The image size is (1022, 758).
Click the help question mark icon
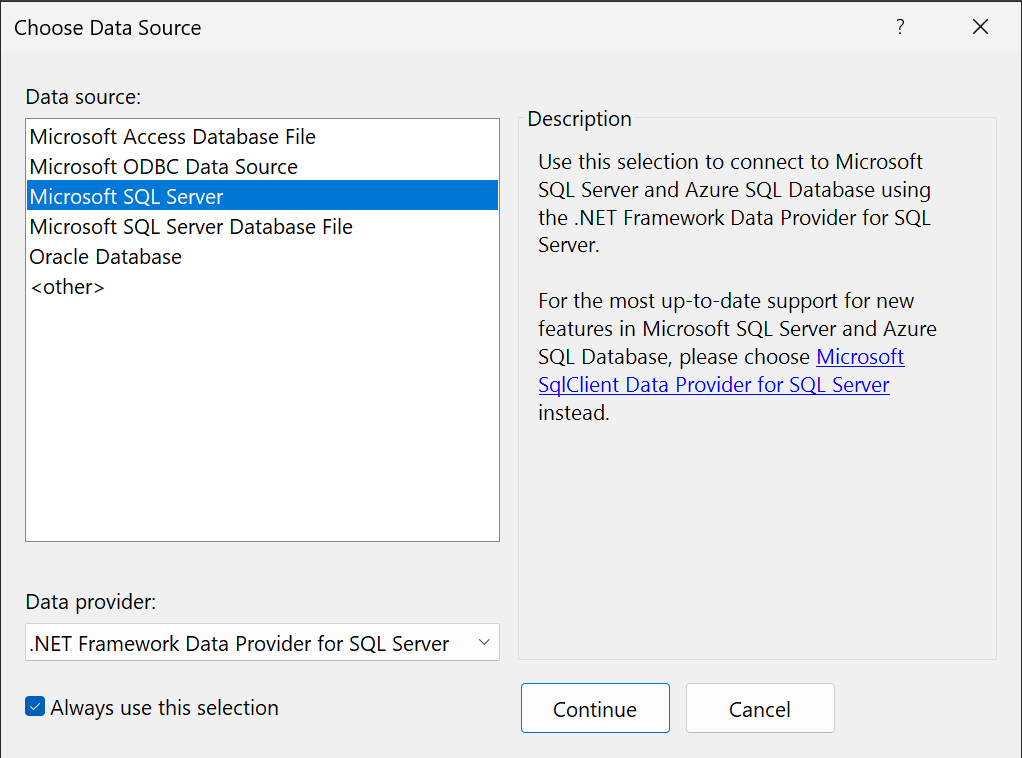click(900, 27)
